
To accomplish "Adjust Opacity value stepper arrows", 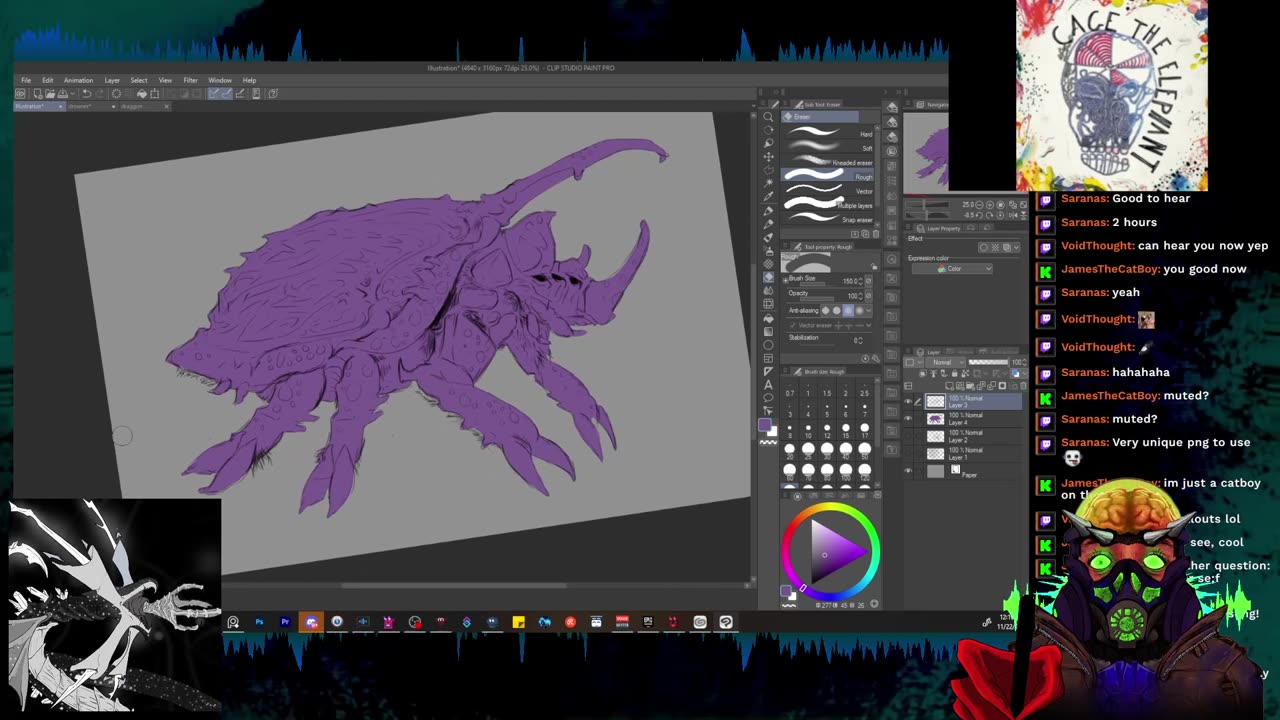I will tap(861, 296).
